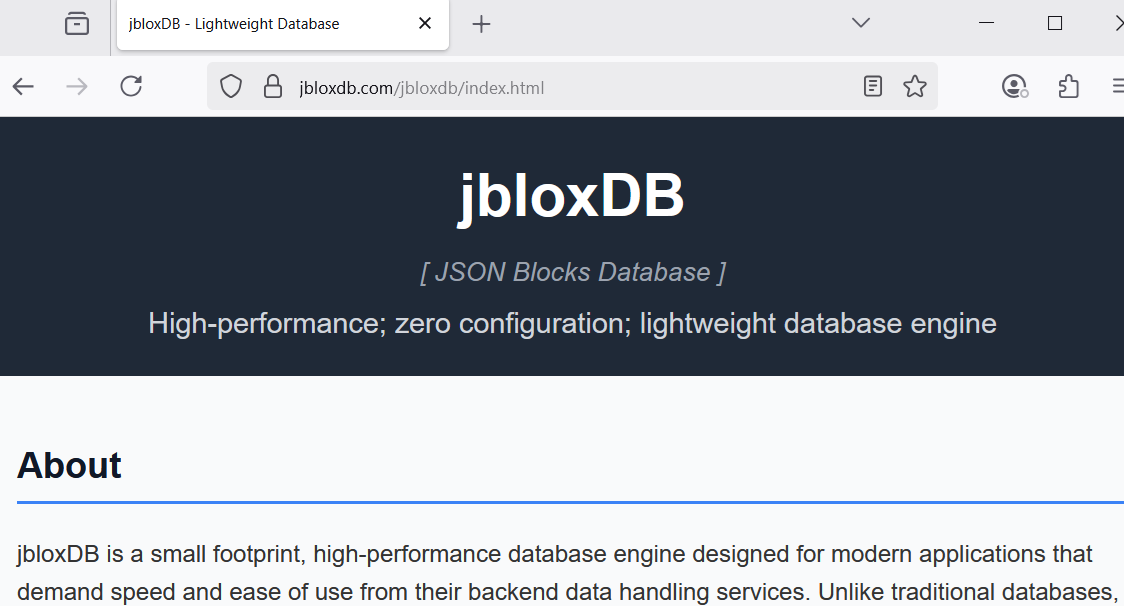Focus the address bar URL field
The width and height of the screenshot is (1124, 606).
click(572, 87)
